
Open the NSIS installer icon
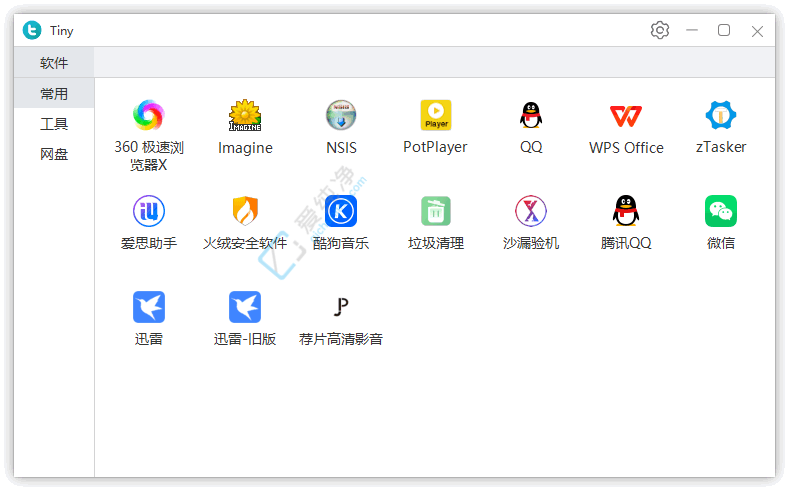[341, 115]
